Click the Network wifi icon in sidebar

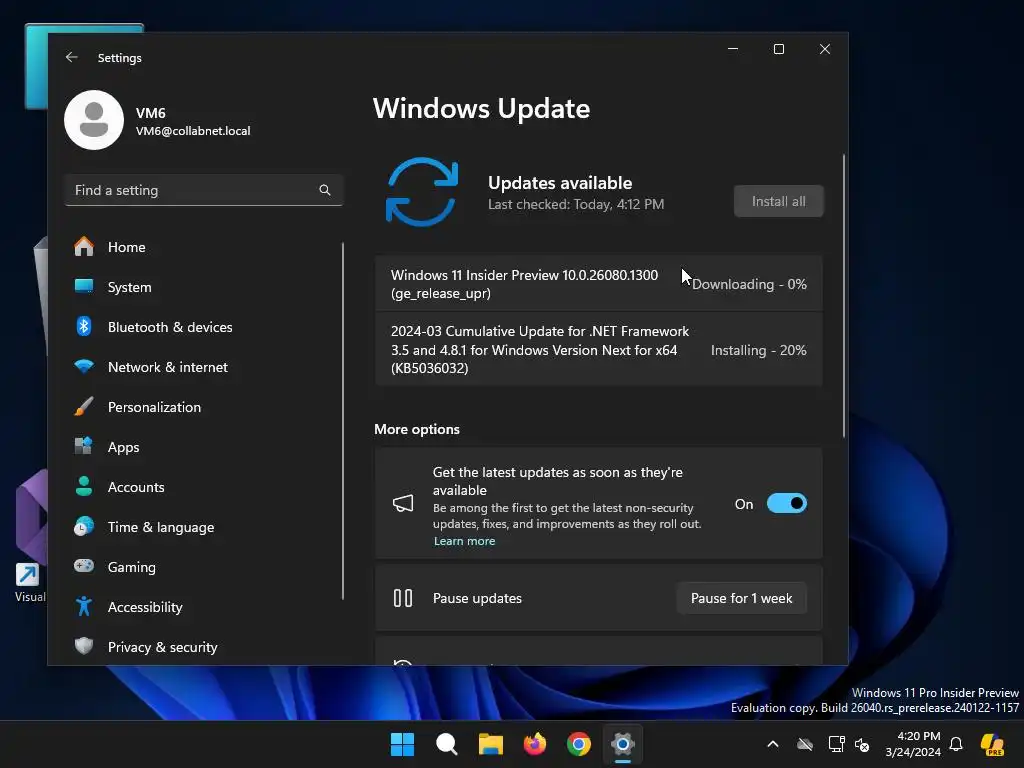click(x=84, y=366)
